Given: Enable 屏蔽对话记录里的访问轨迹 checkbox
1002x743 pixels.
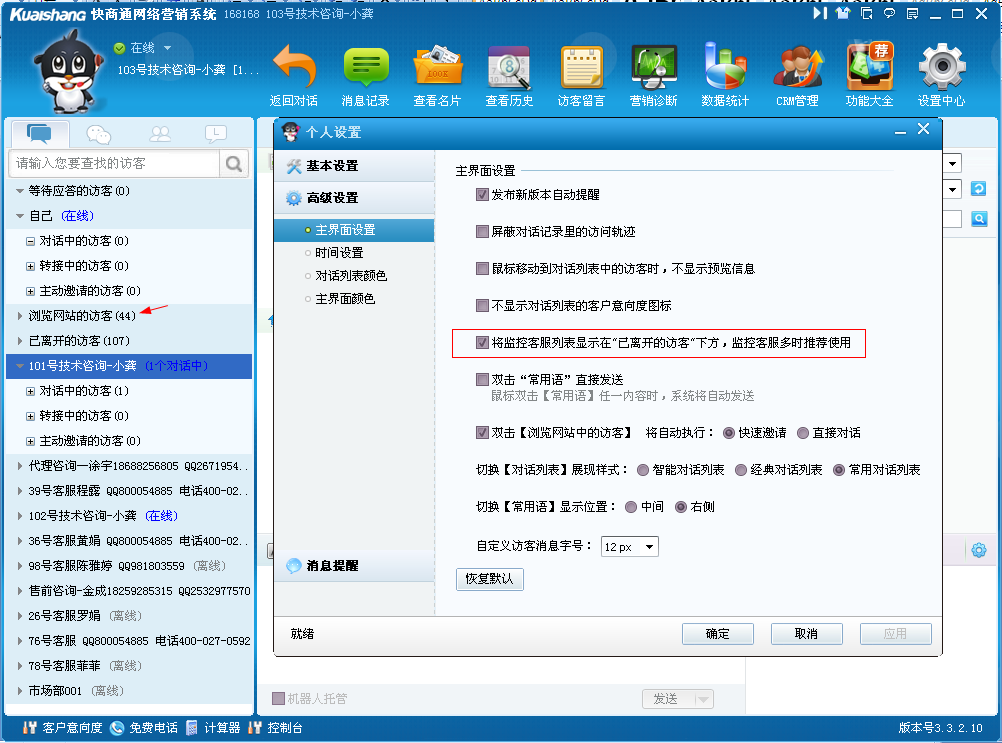Looking at the screenshot, I should click(482, 232).
